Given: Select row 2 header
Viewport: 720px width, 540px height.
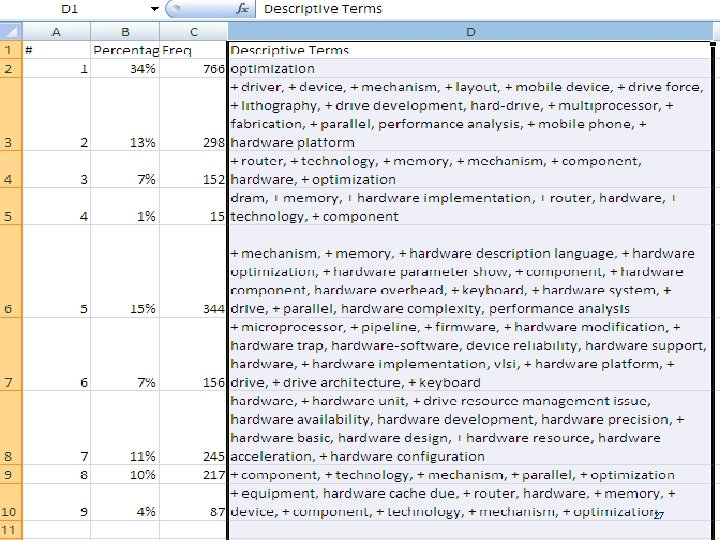Looking at the screenshot, I should [x=11, y=68].
